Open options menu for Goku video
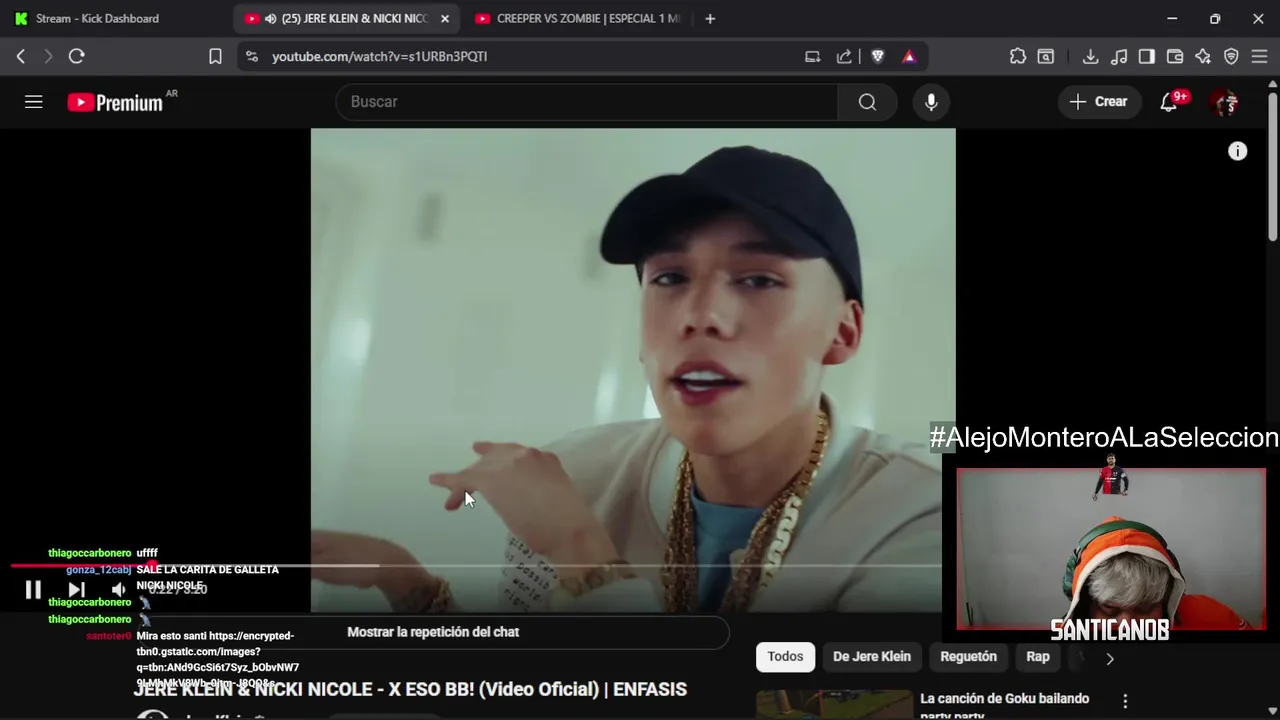The image size is (1280, 720). pyautogui.click(x=1125, y=701)
